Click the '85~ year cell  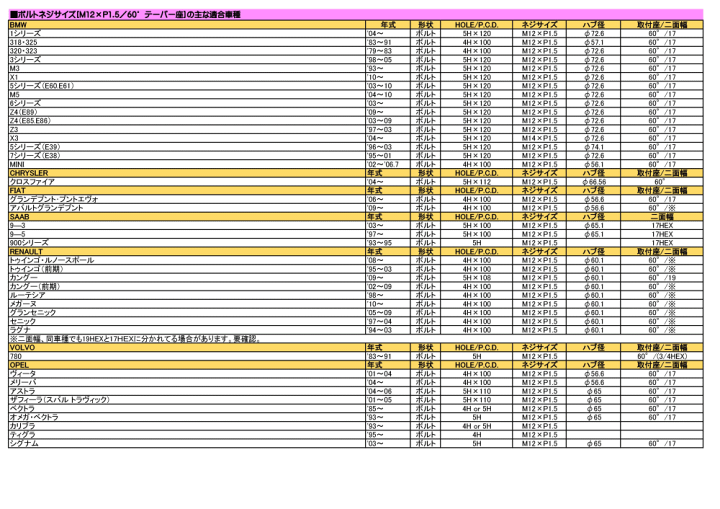click(388, 409)
